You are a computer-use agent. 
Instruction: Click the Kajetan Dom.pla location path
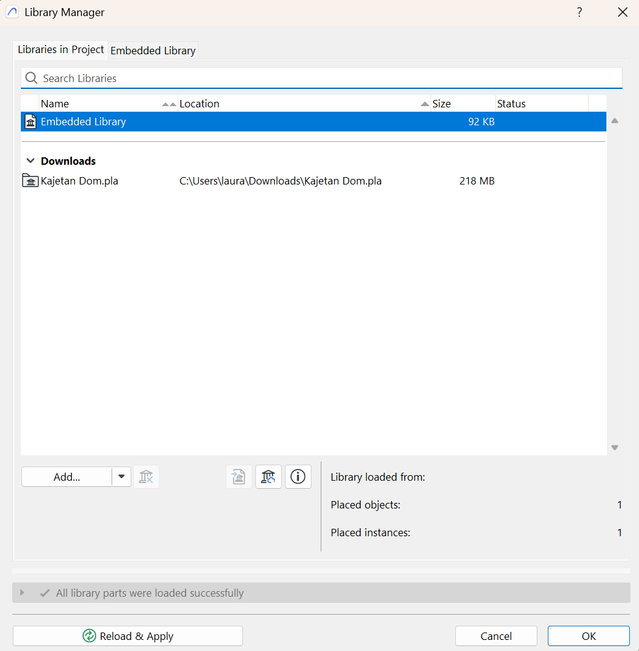coord(280,181)
